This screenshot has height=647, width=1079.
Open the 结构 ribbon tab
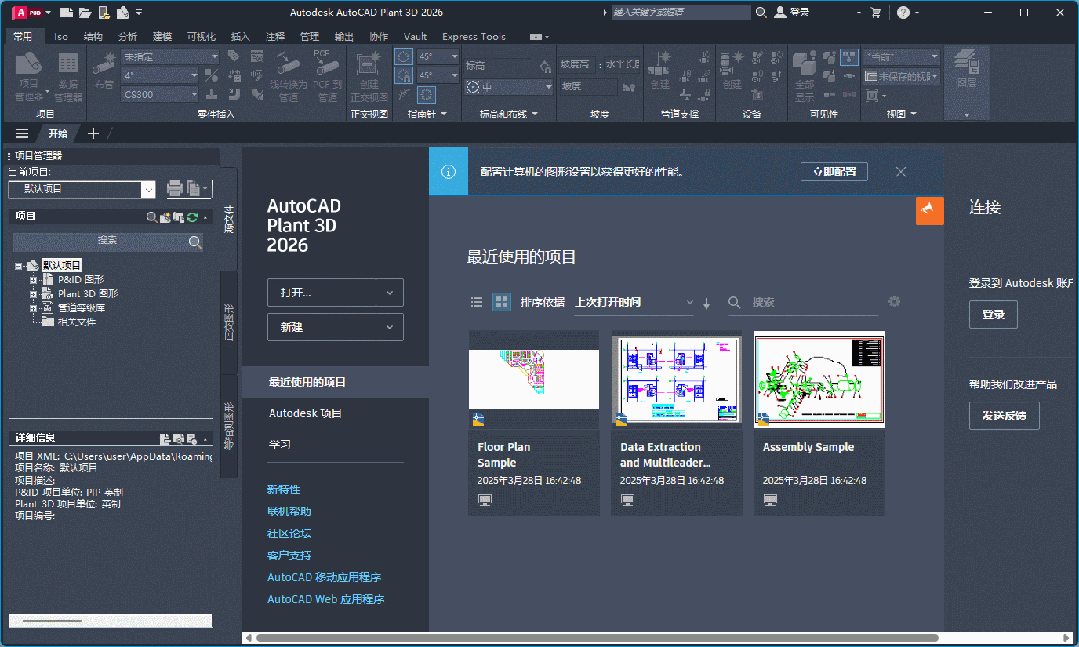pyautogui.click(x=93, y=36)
